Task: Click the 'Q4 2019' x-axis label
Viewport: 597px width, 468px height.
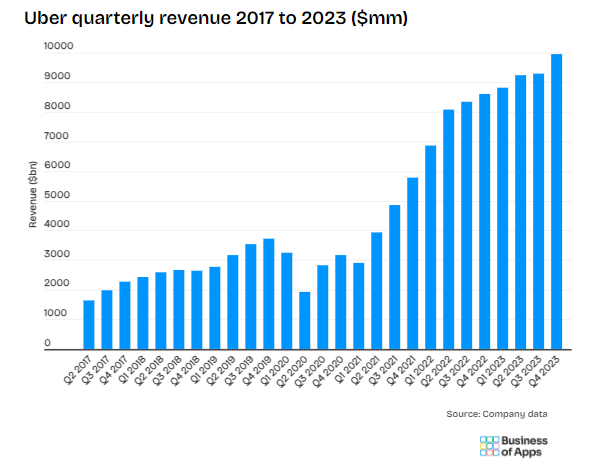Action: [x=258, y=371]
